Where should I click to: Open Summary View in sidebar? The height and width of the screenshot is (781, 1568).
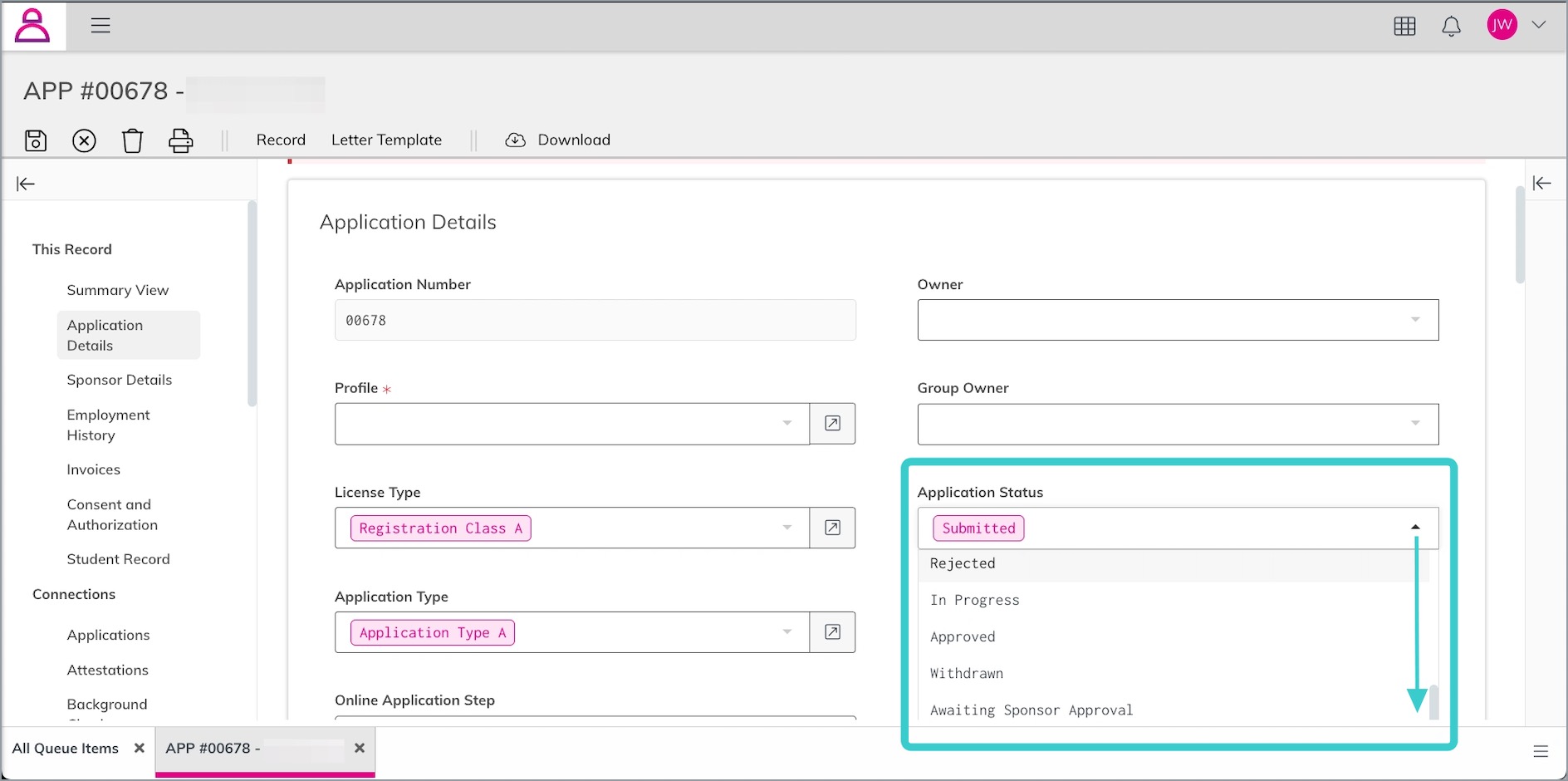coord(117,290)
